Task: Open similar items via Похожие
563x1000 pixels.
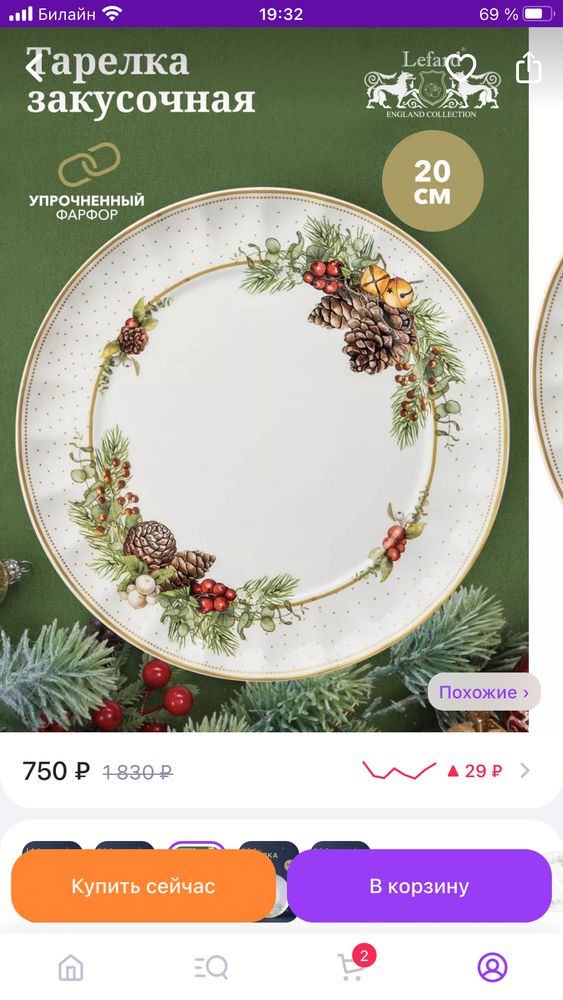Action: (484, 692)
